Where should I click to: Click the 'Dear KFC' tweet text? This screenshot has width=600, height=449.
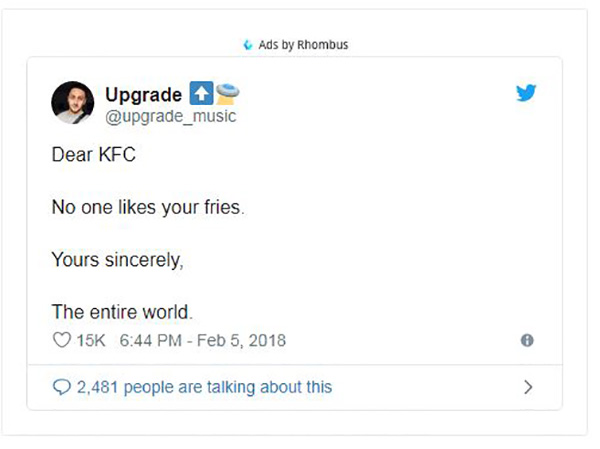[x=94, y=155]
